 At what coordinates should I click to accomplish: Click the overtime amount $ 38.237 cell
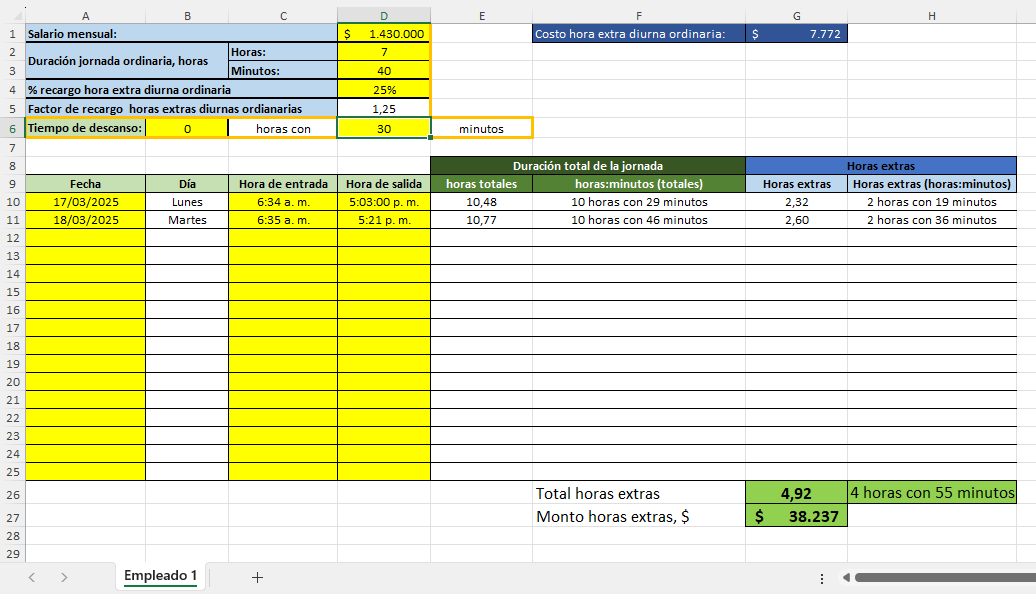pos(796,517)
